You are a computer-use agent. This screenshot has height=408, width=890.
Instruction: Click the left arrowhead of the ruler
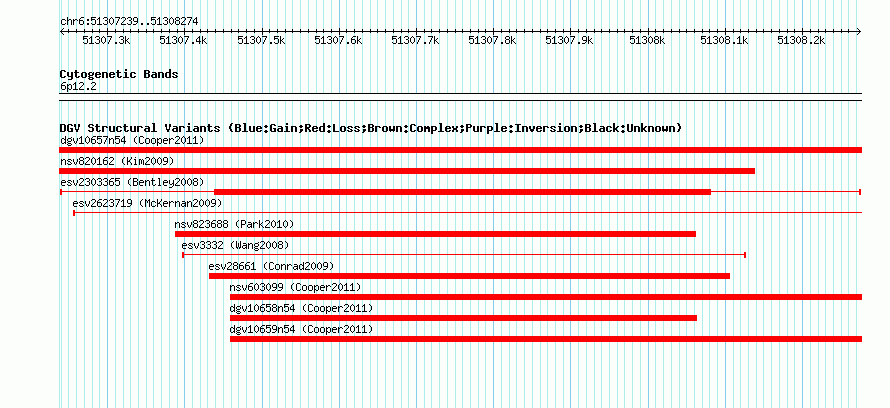62,31
